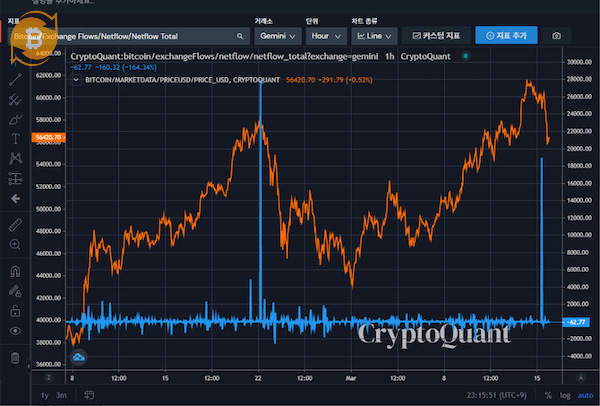Click the green market status dot
This screenshot has width=600, height=406.
465,56
